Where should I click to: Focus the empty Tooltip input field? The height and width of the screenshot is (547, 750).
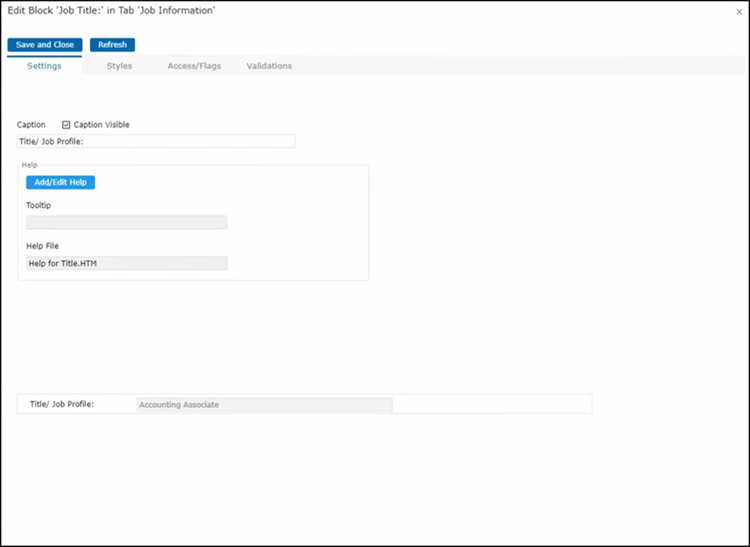[x=127, y=223]
